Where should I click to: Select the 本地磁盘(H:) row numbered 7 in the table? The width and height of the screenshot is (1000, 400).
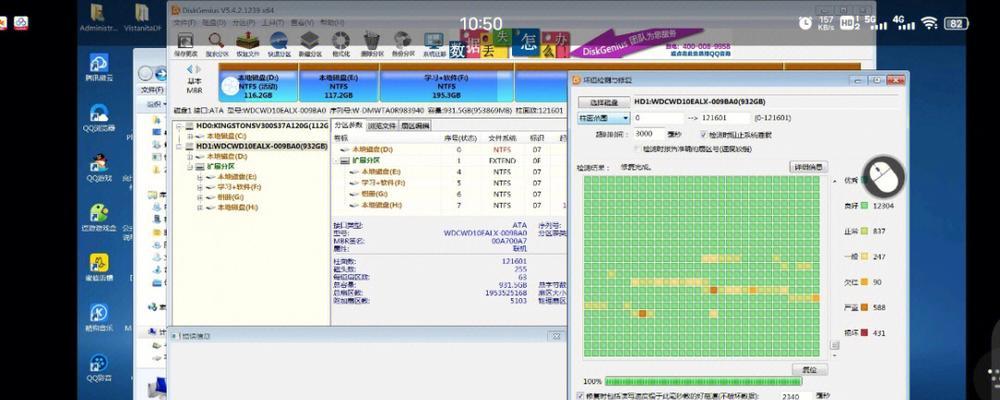pyautogui.click(x=448, y=205)
